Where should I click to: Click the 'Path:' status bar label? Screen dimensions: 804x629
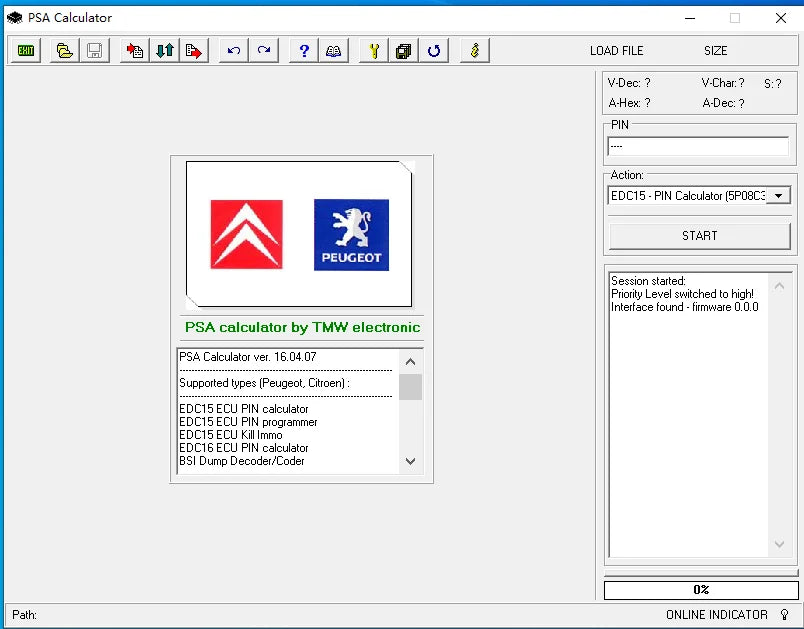point(25,614)
